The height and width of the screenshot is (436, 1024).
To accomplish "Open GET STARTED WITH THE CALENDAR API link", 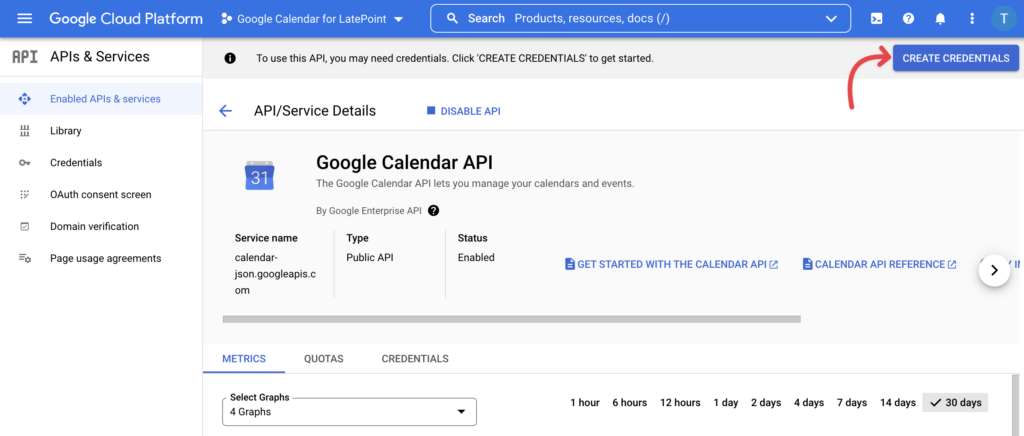I will pos(671,264).
